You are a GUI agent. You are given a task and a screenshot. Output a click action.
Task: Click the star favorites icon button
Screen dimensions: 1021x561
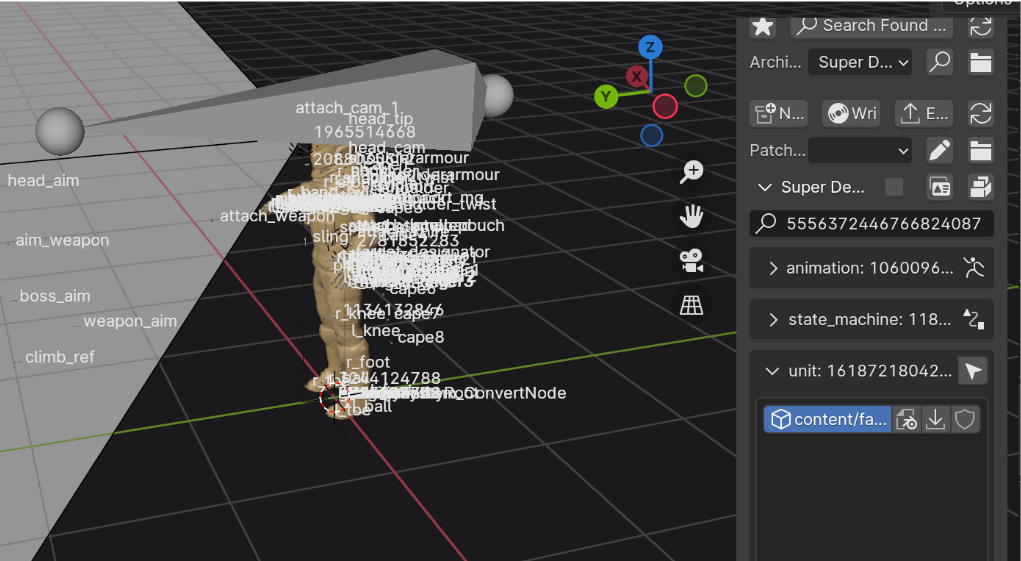762,27
